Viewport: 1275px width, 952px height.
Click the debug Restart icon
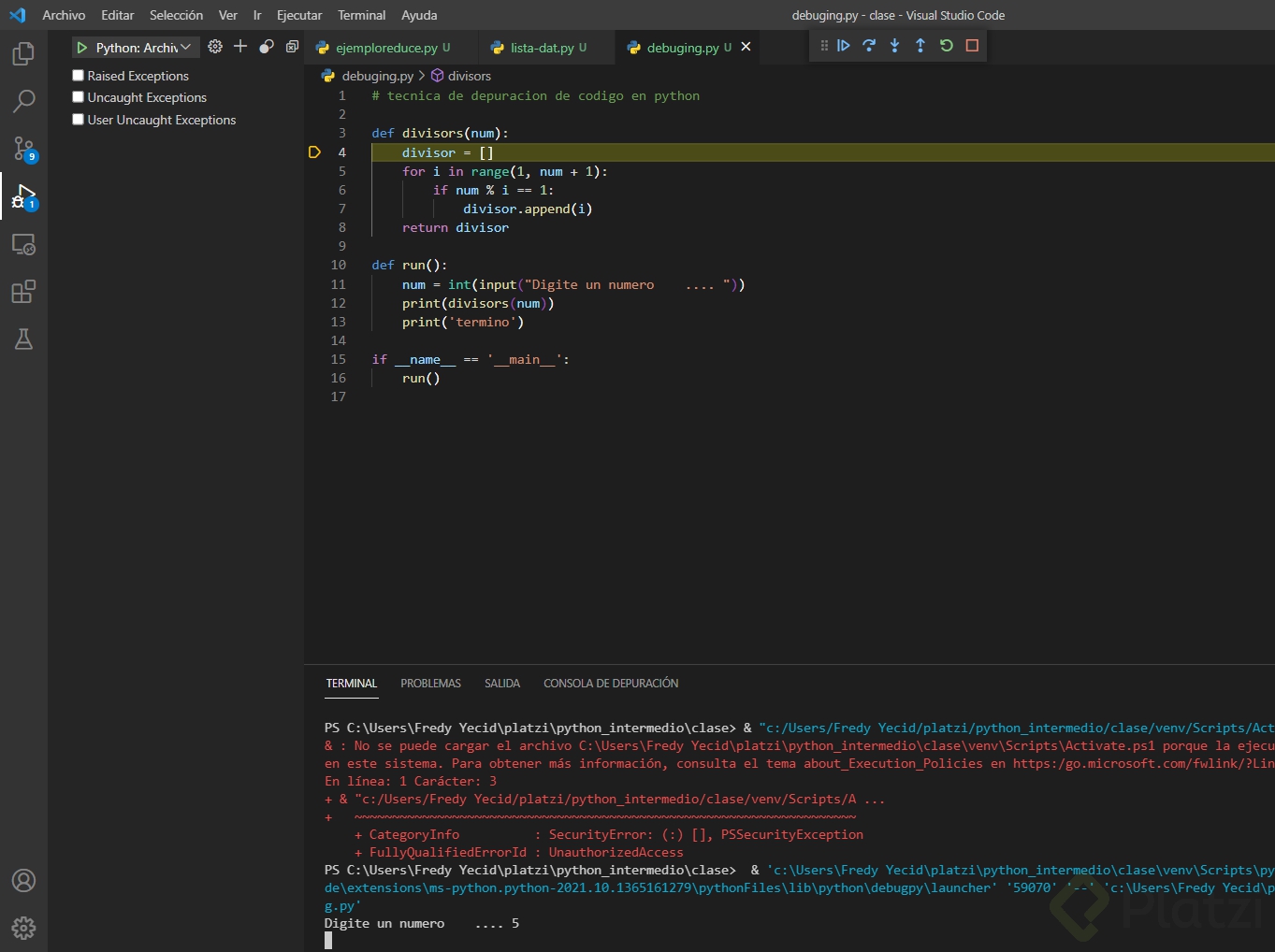coord(947,46)
